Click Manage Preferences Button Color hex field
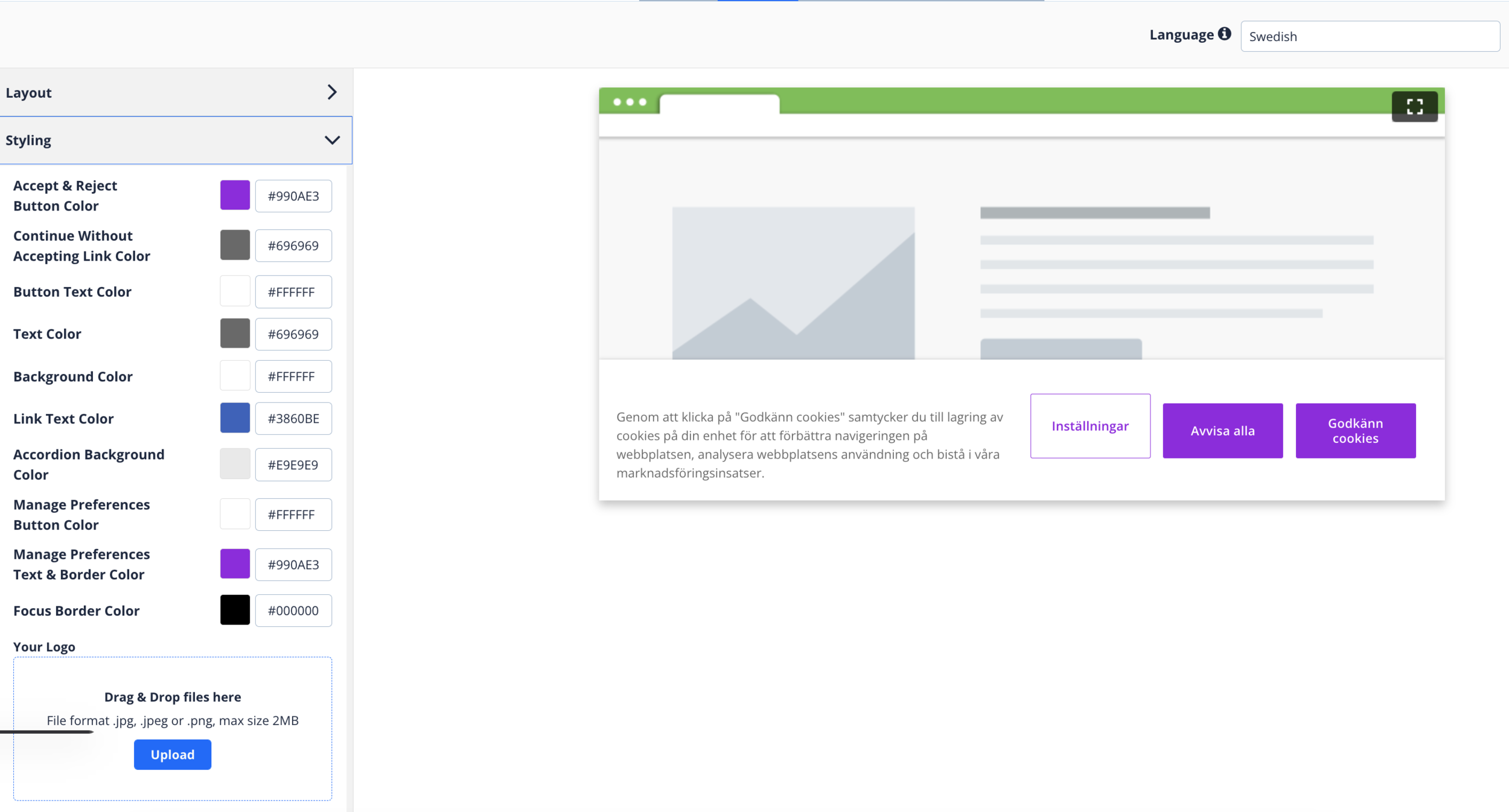1509x812 pixels. point(293,515)
